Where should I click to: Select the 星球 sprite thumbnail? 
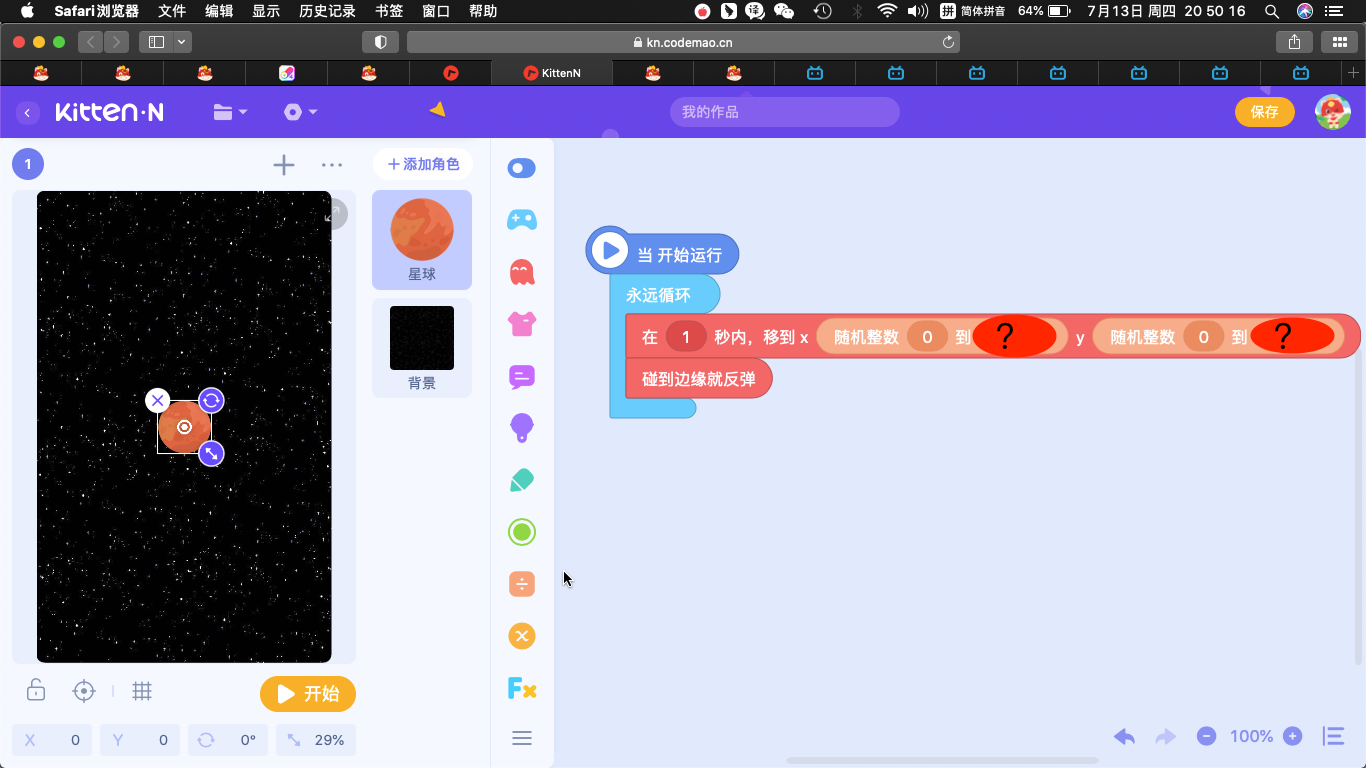tap(422, 240)
